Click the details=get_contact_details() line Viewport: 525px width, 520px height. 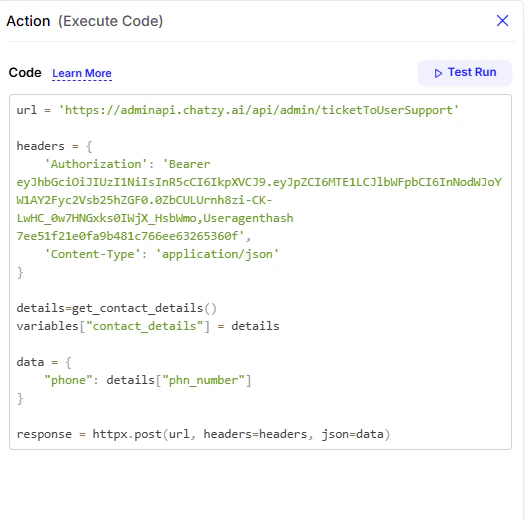[117, 308]
